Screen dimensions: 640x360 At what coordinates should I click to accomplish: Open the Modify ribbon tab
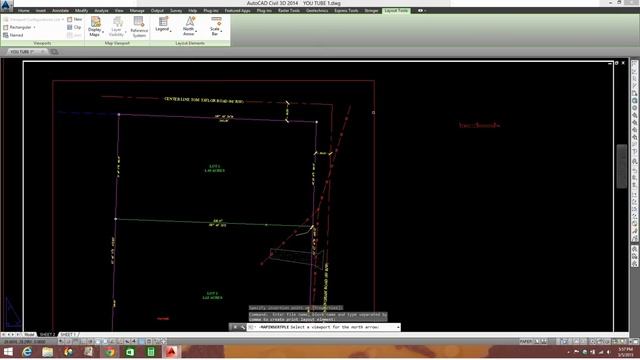[x=81, y=11]
